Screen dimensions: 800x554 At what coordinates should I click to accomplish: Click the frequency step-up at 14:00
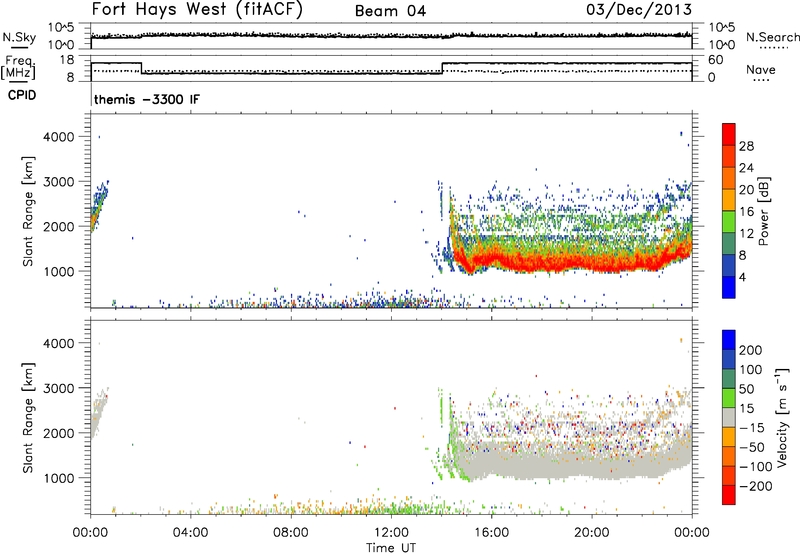coord(442,68)
